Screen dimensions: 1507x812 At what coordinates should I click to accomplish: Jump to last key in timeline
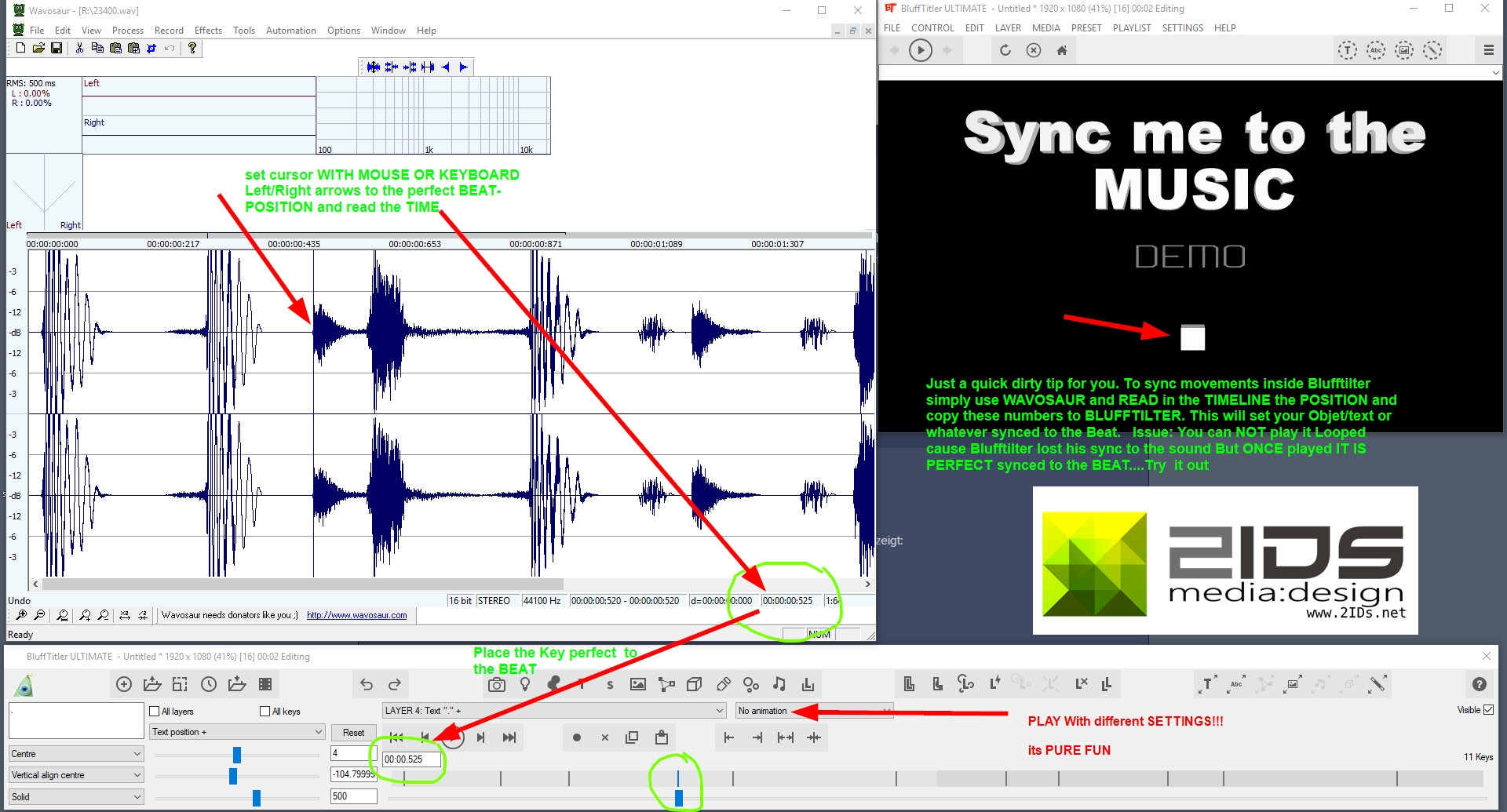509,737
